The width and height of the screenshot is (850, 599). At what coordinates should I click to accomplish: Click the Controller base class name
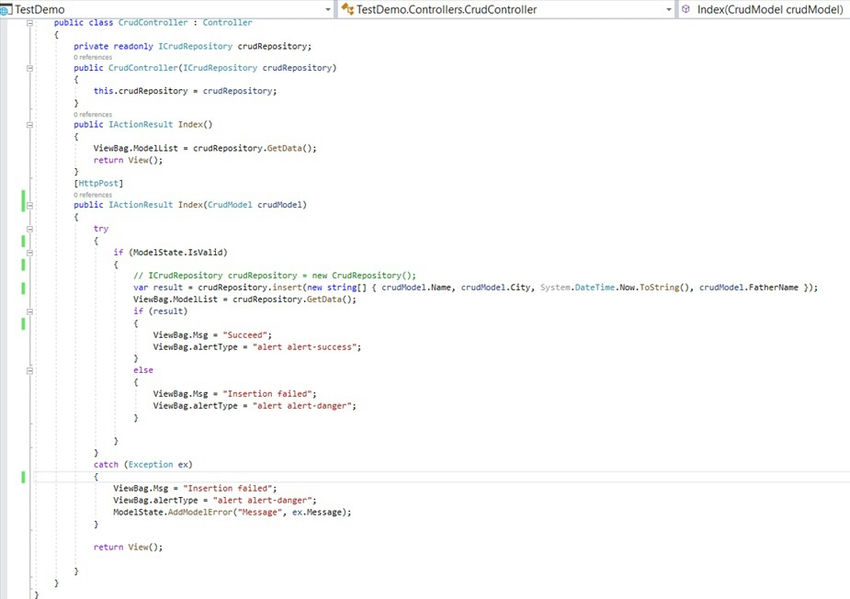coord(227,22)
